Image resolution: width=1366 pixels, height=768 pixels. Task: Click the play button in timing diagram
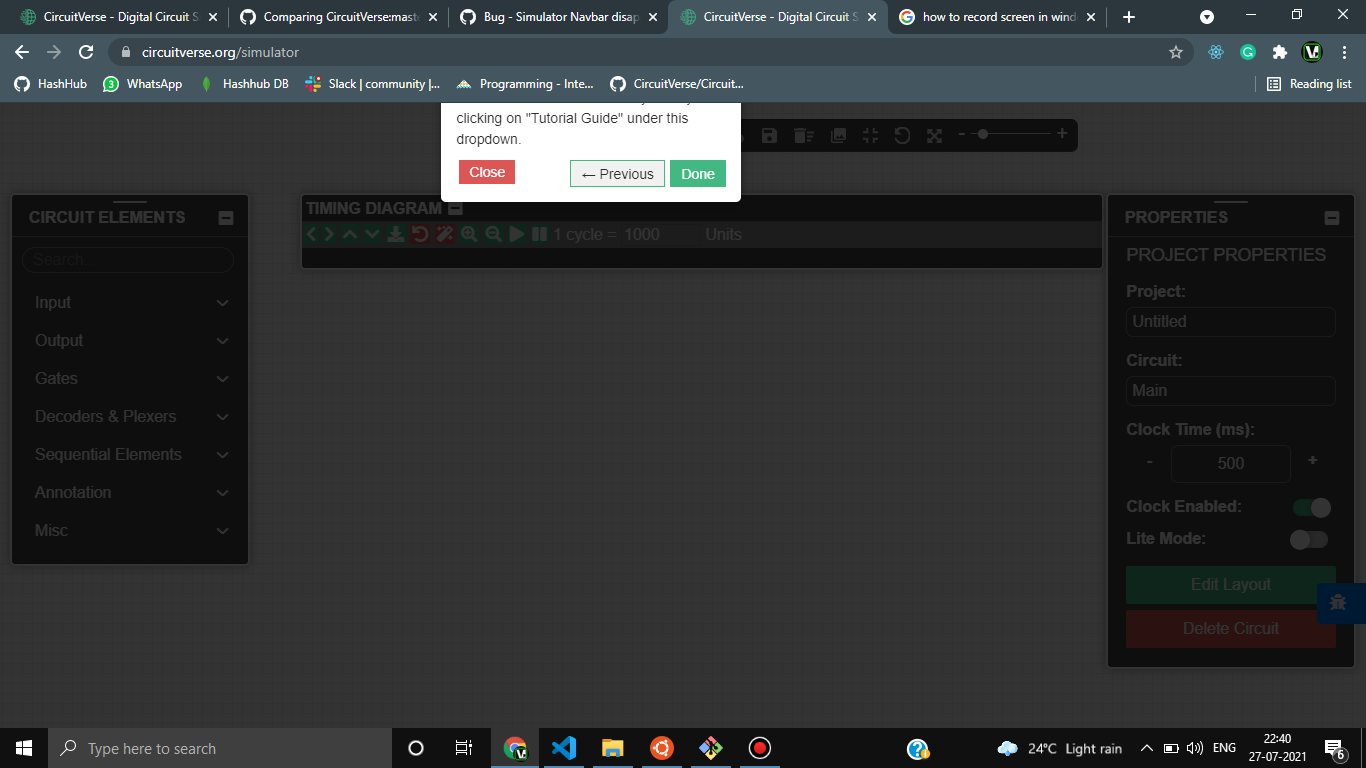point(517,234)
